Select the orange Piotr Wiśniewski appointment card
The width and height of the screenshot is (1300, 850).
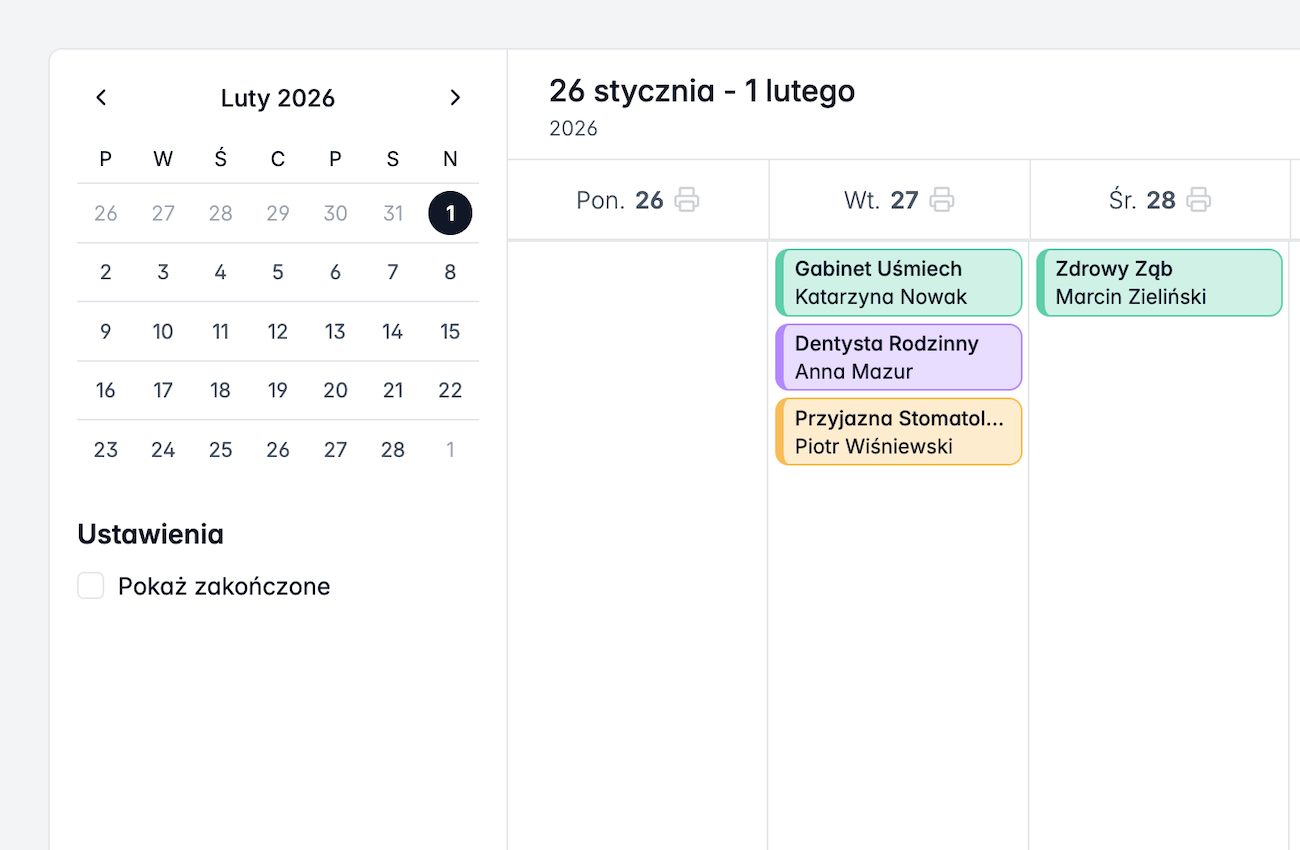pyautogui.click(x=899, y=432)
